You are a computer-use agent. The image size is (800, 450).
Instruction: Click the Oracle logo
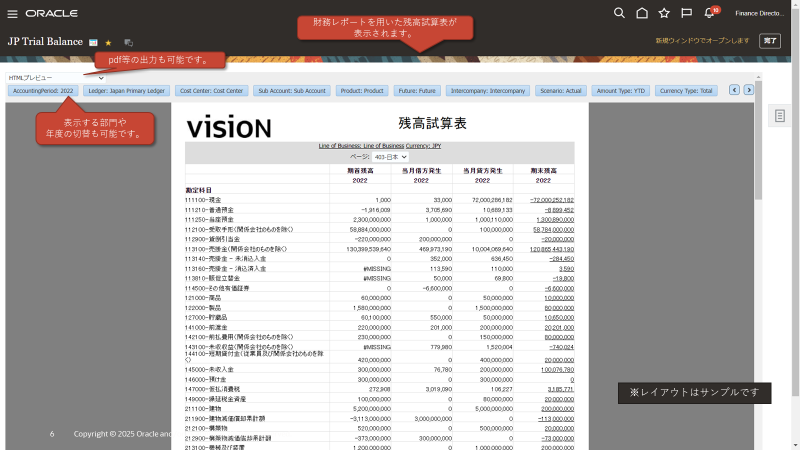click(x=52, y=13)
